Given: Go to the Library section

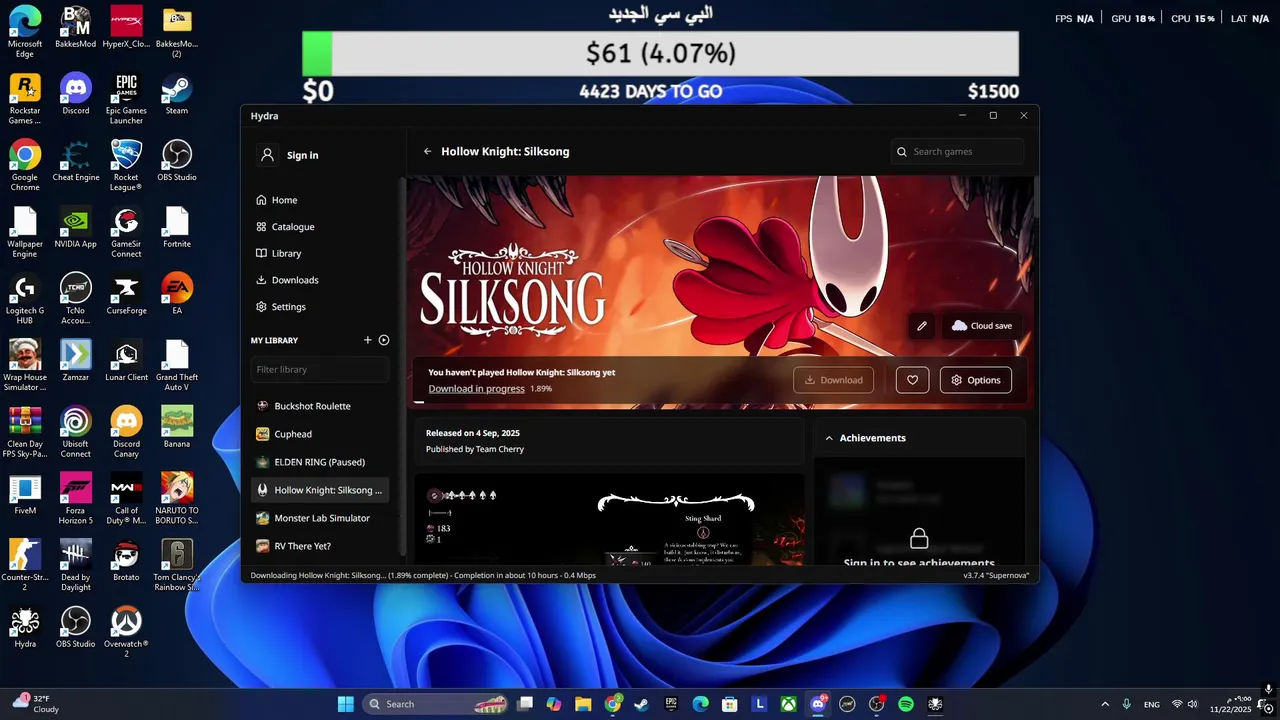Looking at the screenshot, I should (x=279, y=254).
